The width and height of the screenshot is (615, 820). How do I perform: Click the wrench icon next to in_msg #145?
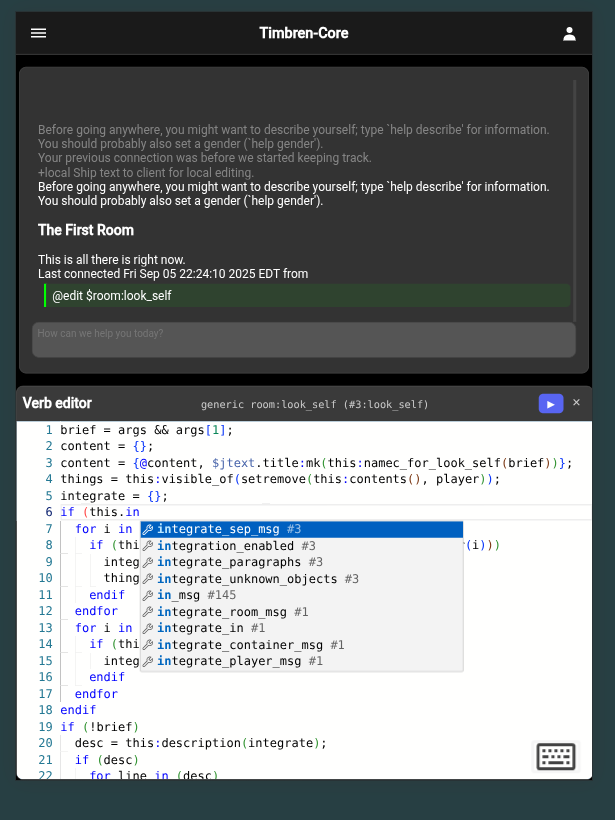(149, 595)
